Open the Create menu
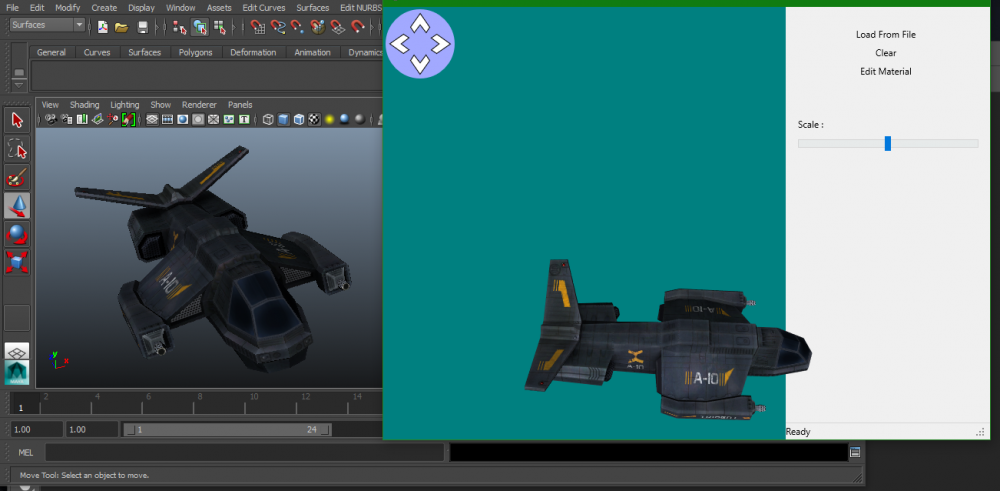Image resolution: width=1000 pixels, height=491 pixels. [x=104, y=8]
